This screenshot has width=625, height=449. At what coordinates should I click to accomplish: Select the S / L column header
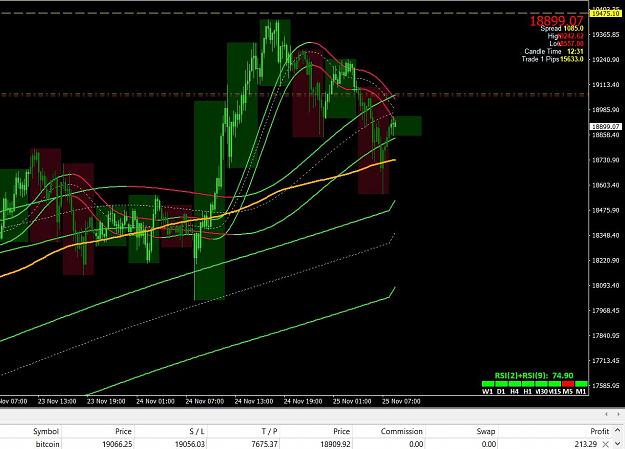[197, 431]
